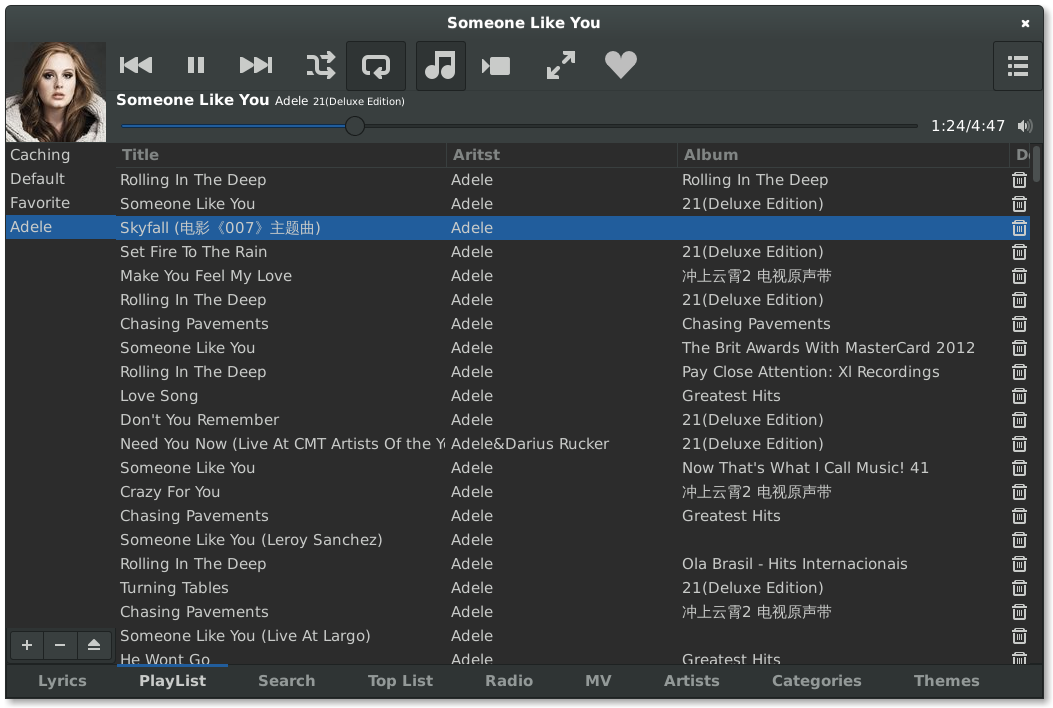The height and width of the screenshot is (708, 1053).
Task: Select the Skyfall song row
Action: [573, 228]
